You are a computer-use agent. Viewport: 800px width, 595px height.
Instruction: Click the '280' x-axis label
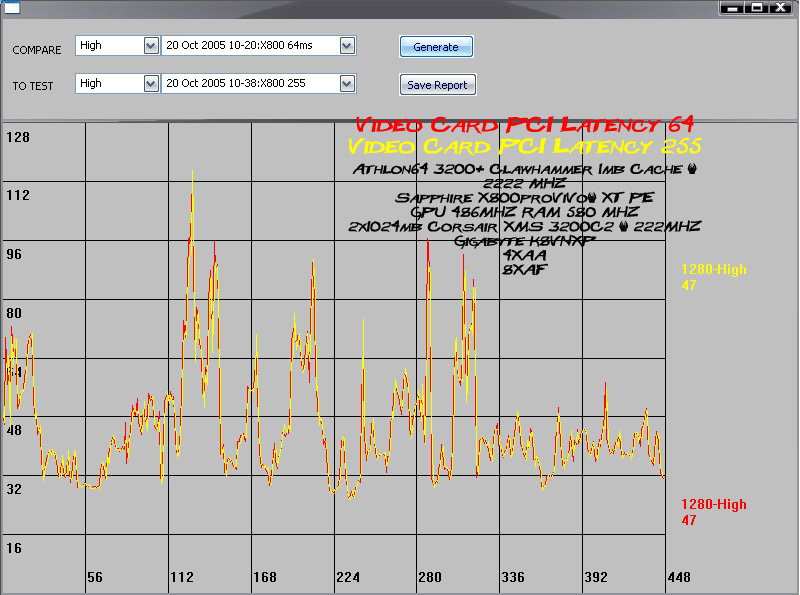coord(430,577)
